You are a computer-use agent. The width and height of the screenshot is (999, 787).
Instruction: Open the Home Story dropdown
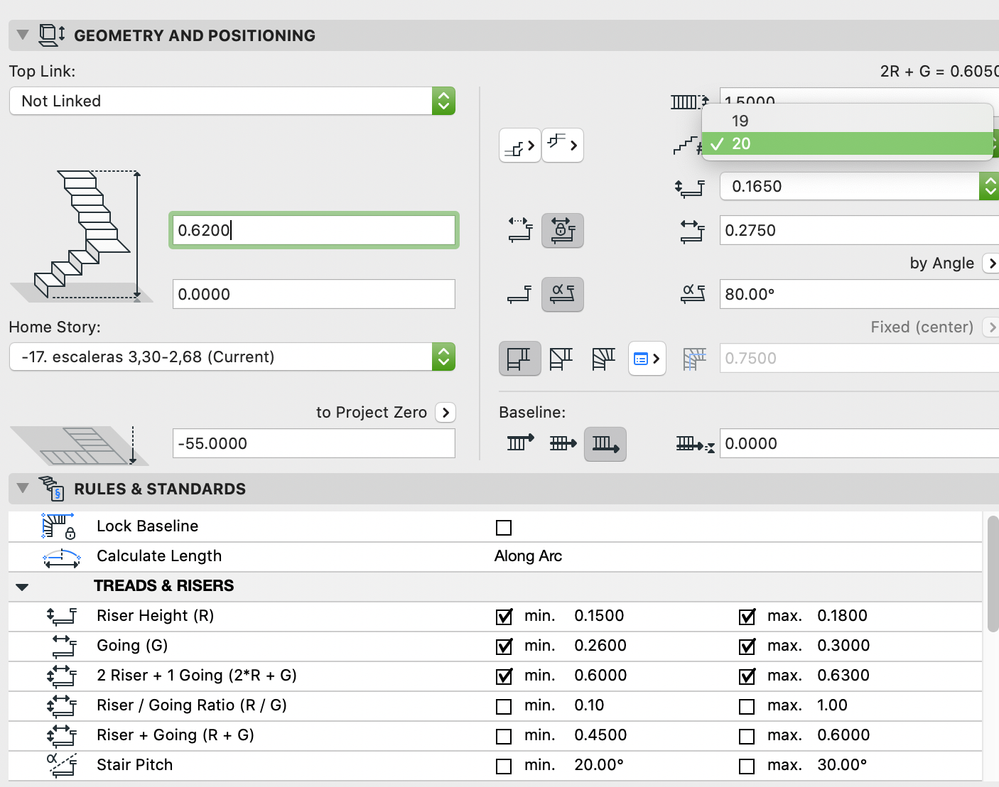coord(232,357)
